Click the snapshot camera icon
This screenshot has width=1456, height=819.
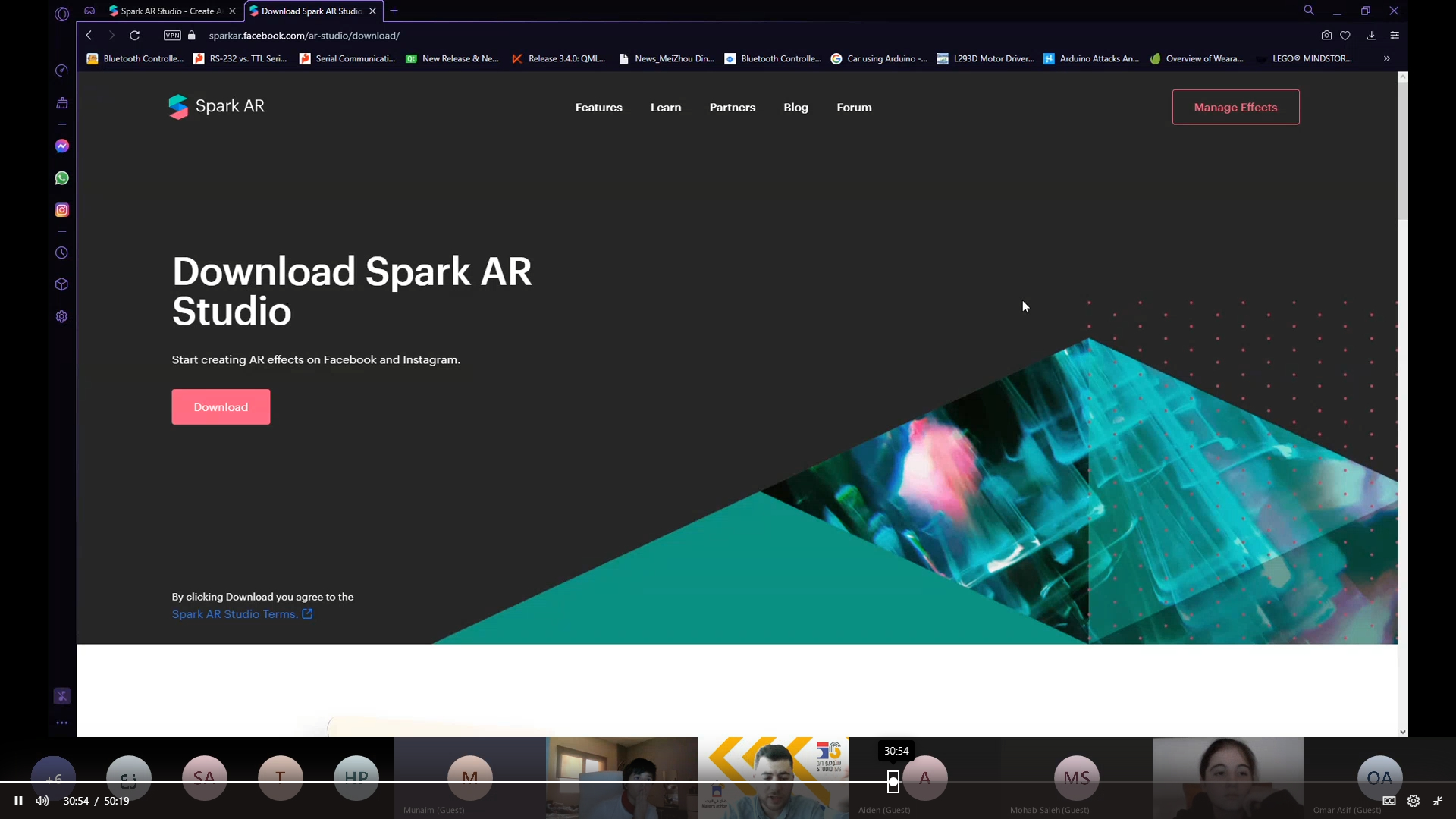(1326, 36)
